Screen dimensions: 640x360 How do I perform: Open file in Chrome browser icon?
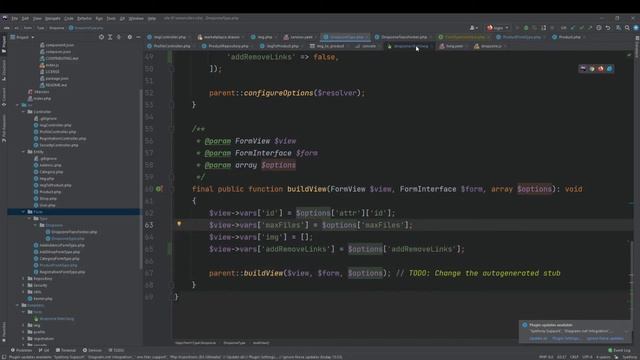[x=592, y=69]
